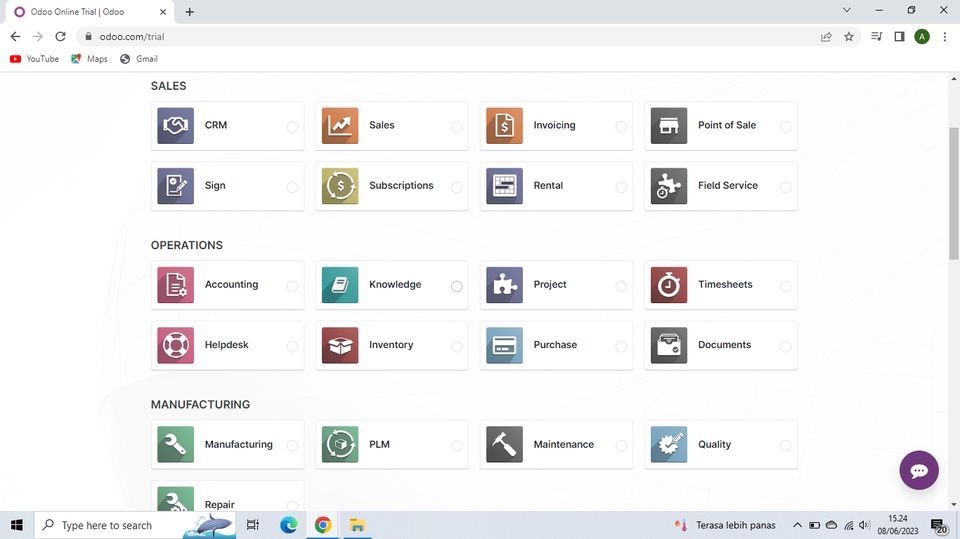Open the Chrome profile avatar
Image resolution: width=960 pixels, height=539 pixels.
coord(921,37)
